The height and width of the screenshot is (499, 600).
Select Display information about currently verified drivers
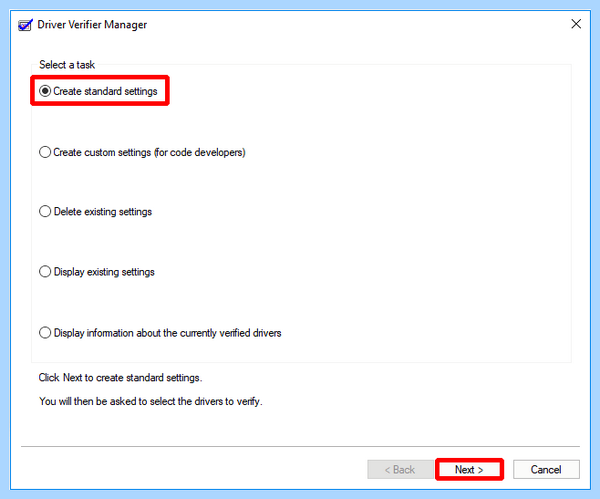[160, 333]
